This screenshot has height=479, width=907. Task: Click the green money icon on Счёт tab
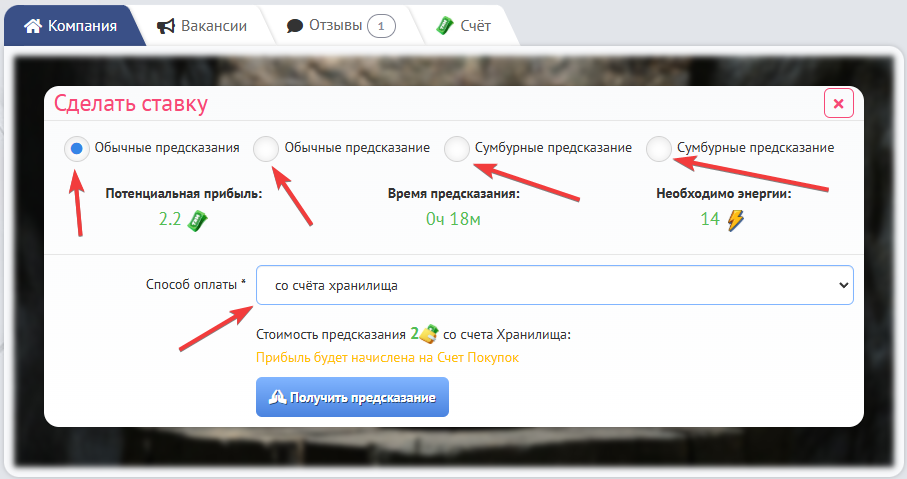(x=444, y=26)
